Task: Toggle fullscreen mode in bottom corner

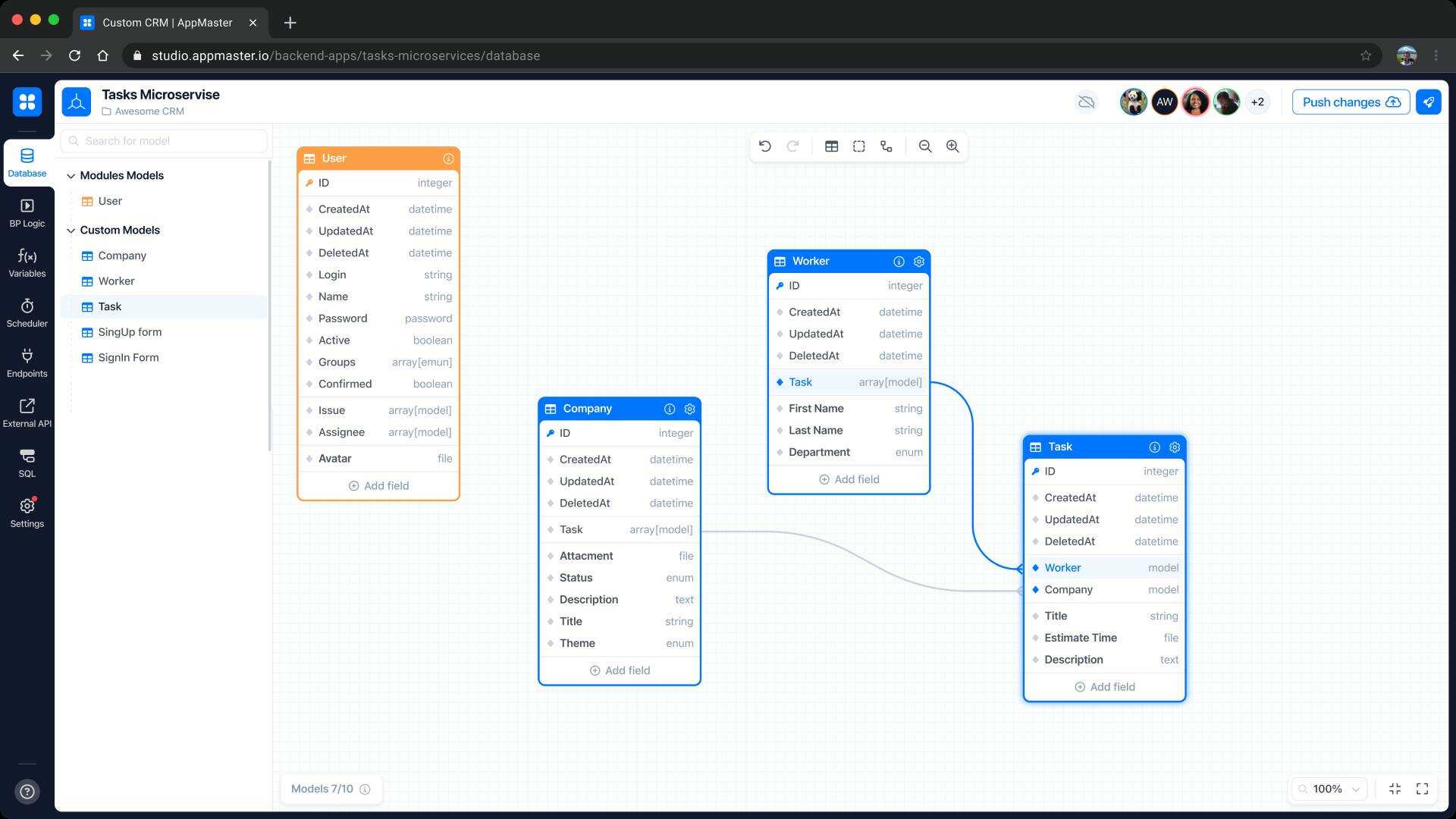Action: click(1423, 789)
